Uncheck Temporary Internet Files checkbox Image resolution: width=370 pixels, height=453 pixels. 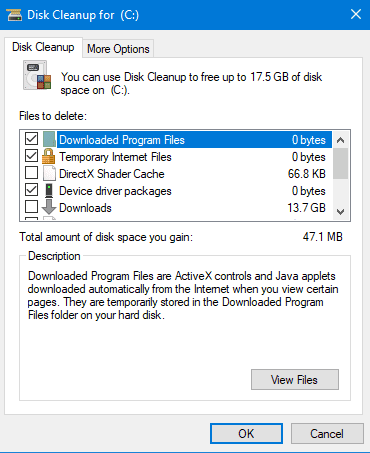31,156
